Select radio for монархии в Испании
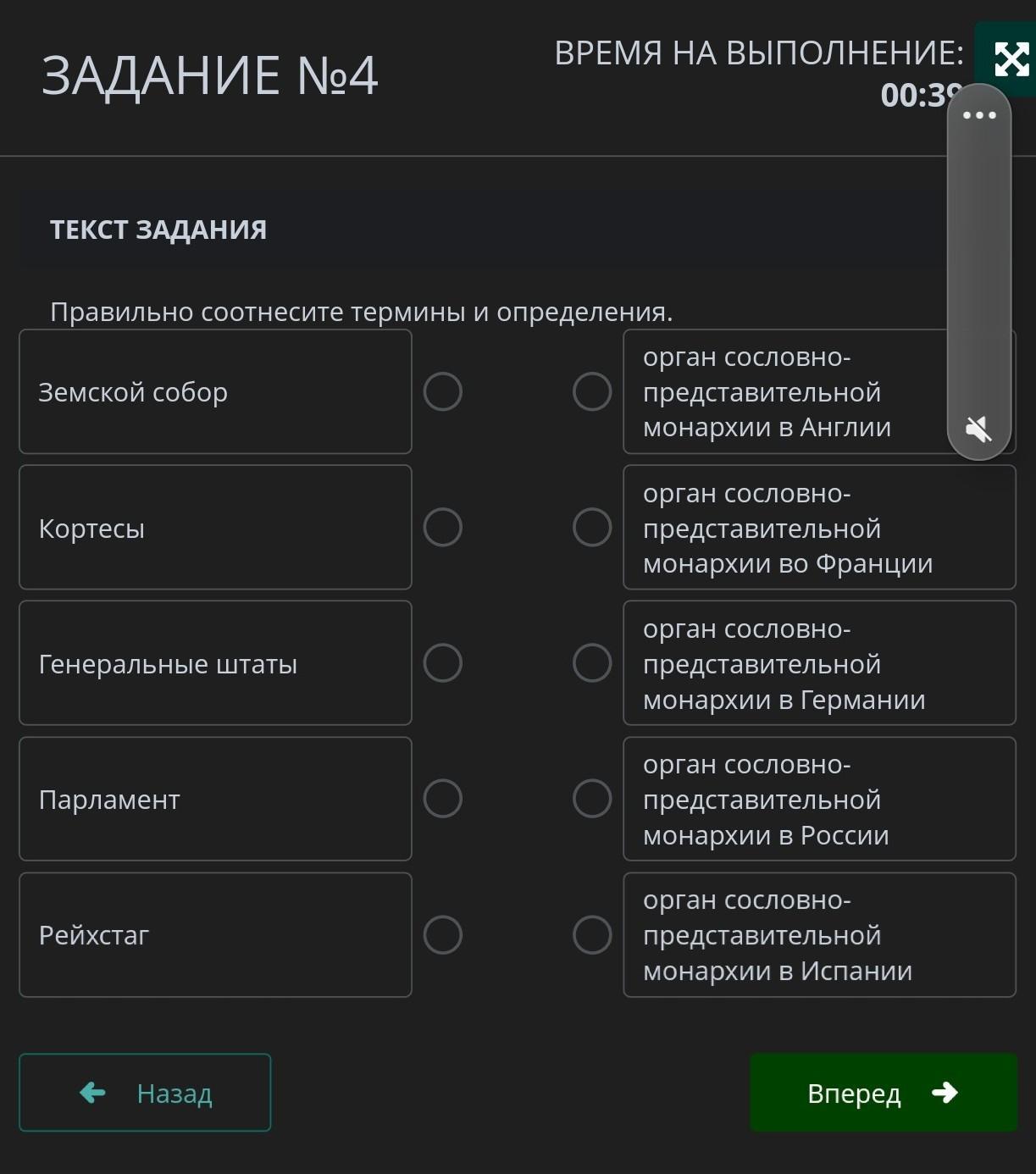Screen dimensions: 1036x1174 click(592, 935)
